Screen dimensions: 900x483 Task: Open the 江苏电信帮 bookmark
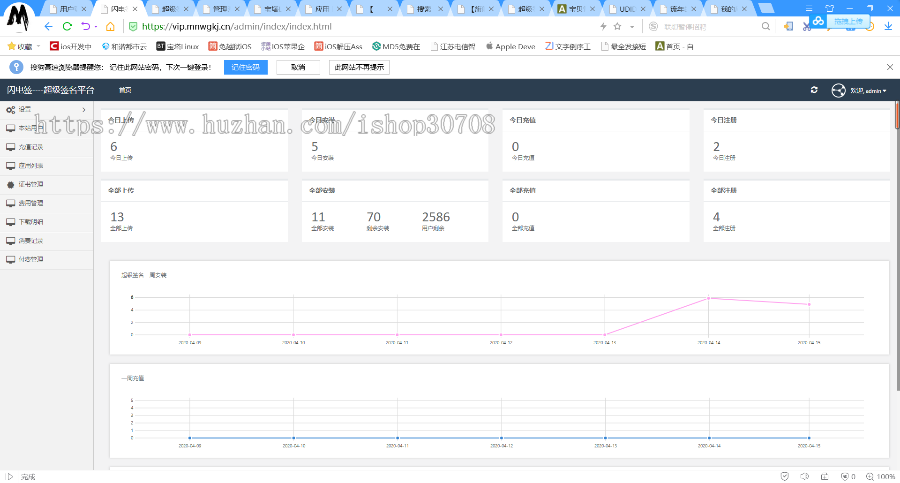pyautogui.click(x=453, y=47)
